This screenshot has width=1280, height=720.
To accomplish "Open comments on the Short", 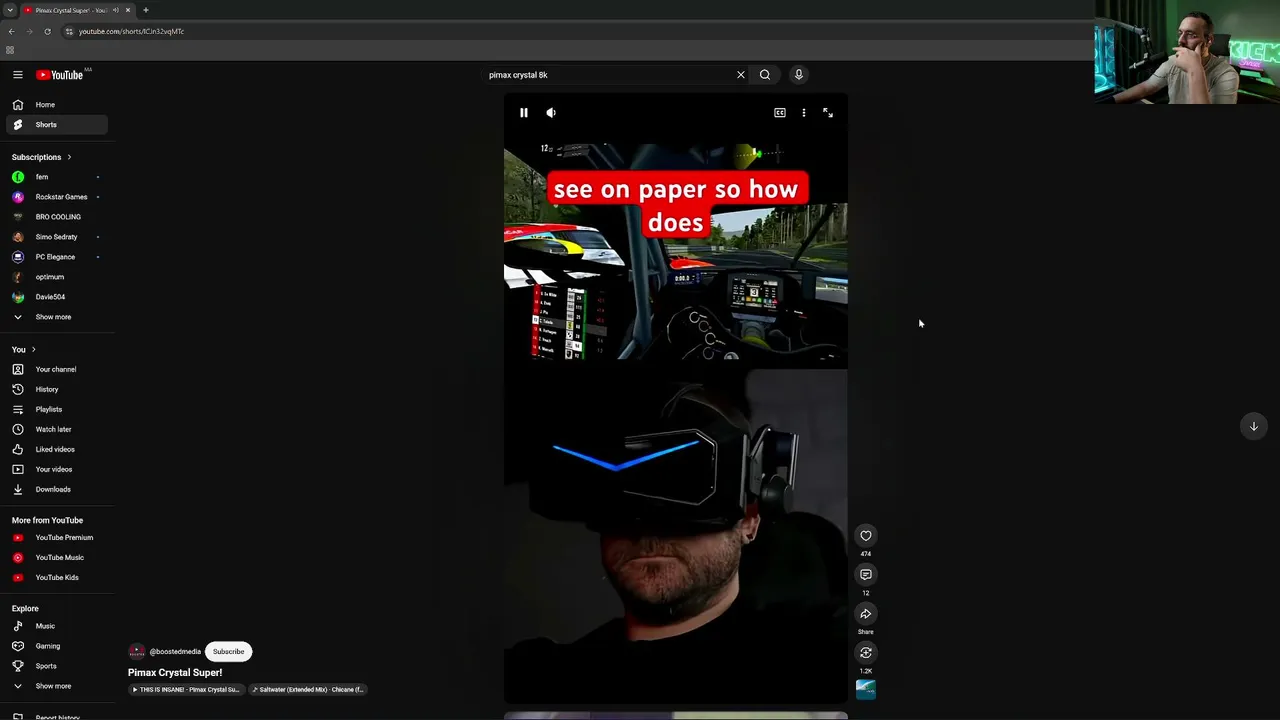I will (x=866, y=575).
